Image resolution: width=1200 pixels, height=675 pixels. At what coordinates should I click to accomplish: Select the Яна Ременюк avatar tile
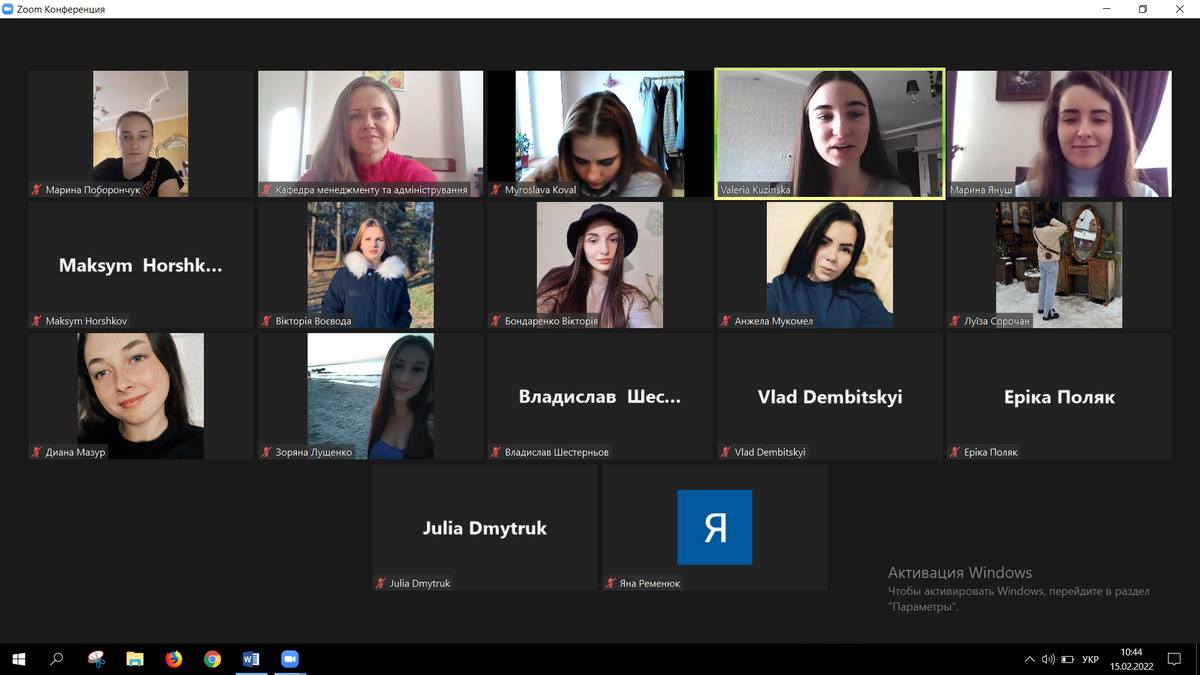pos(714,527)
